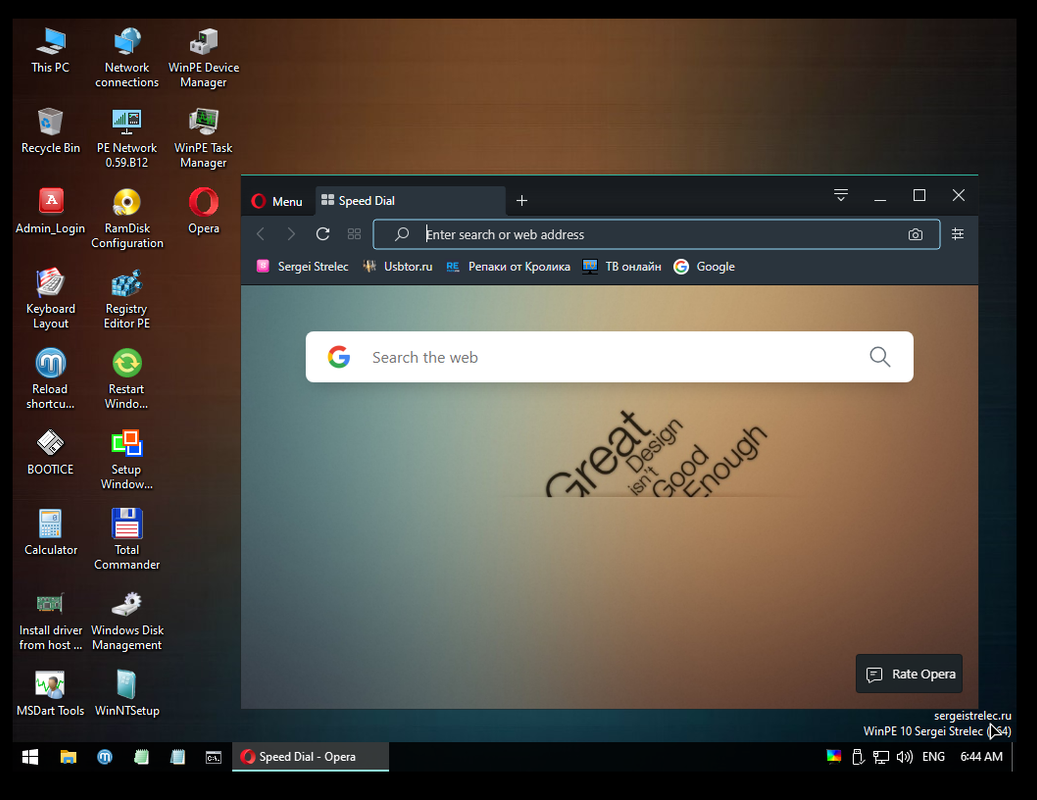Launch Total Commander desktop shortcut
The image size is (1037, 800).
(x=127, y=540)
